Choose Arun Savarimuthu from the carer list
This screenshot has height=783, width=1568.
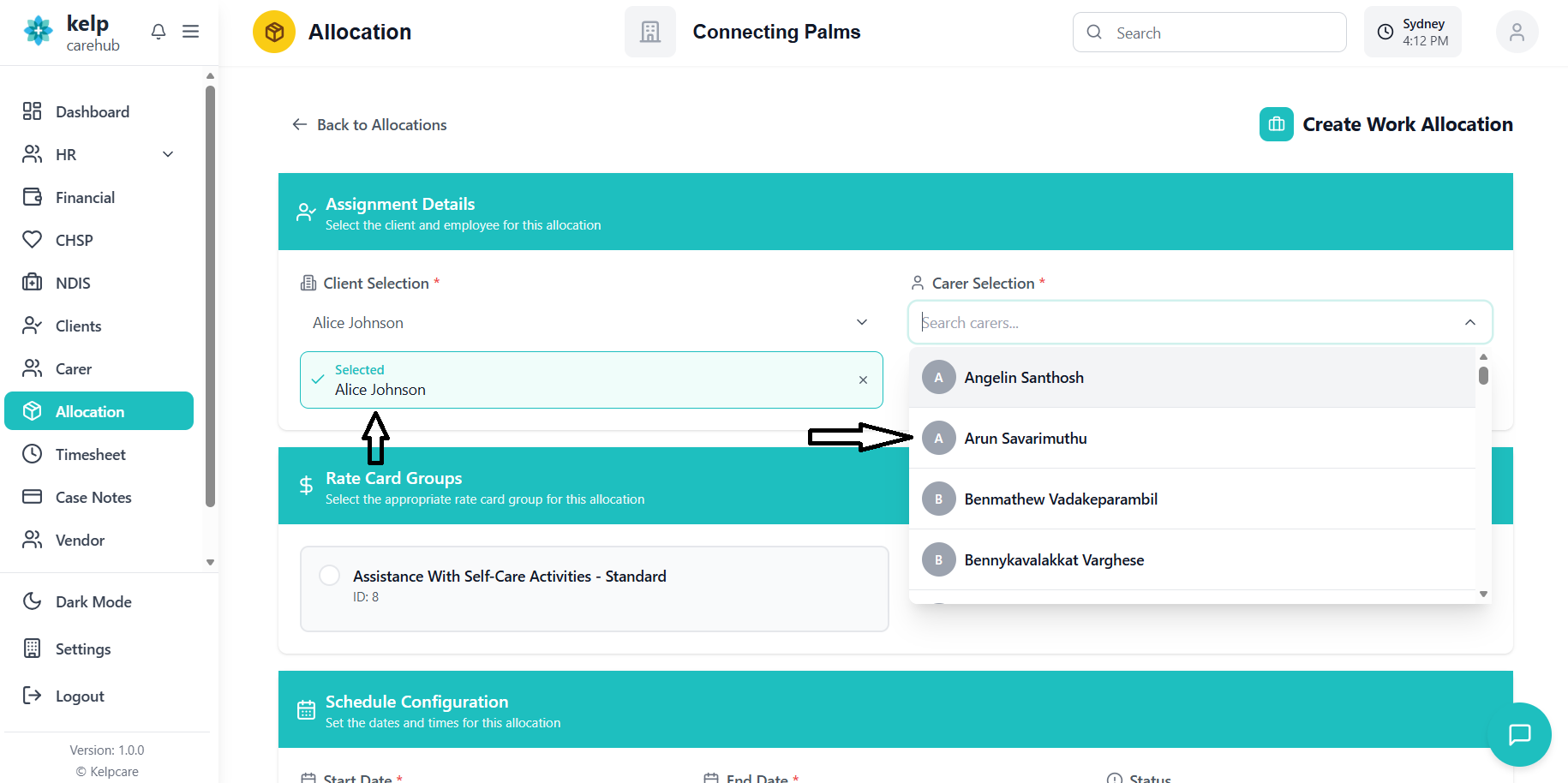(x=1025, y=439)
